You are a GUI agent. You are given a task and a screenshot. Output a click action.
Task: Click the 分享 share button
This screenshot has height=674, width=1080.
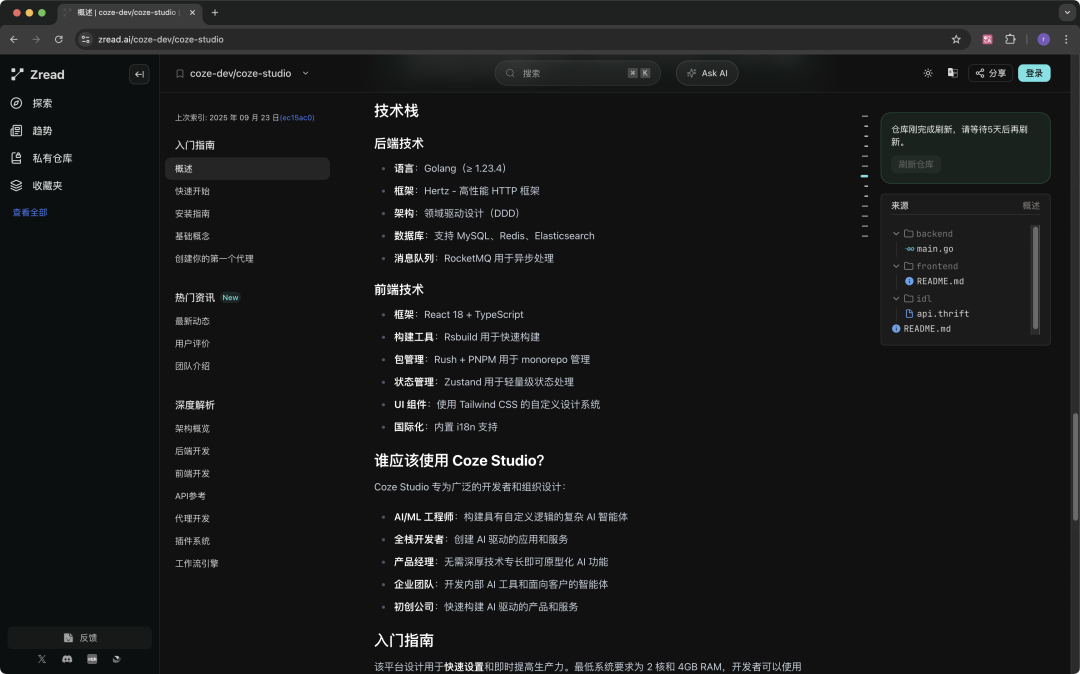[x=990, y=73]
